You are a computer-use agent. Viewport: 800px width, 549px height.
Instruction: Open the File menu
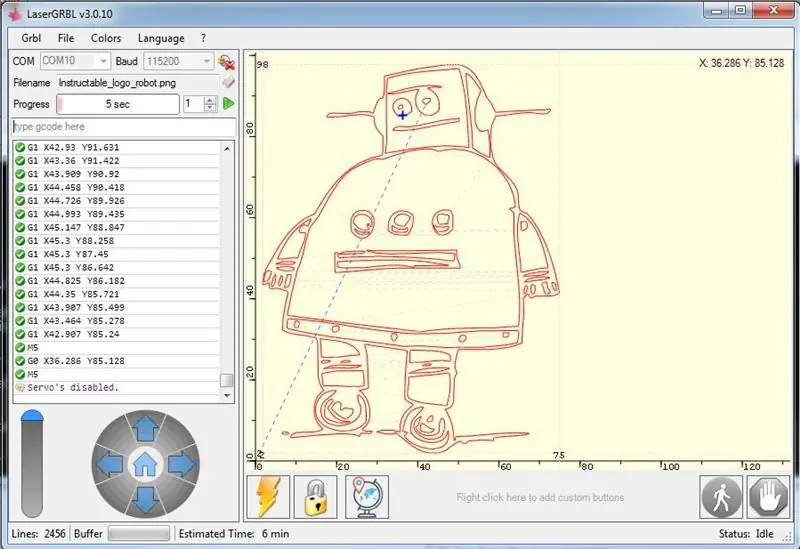click(66, 38)
